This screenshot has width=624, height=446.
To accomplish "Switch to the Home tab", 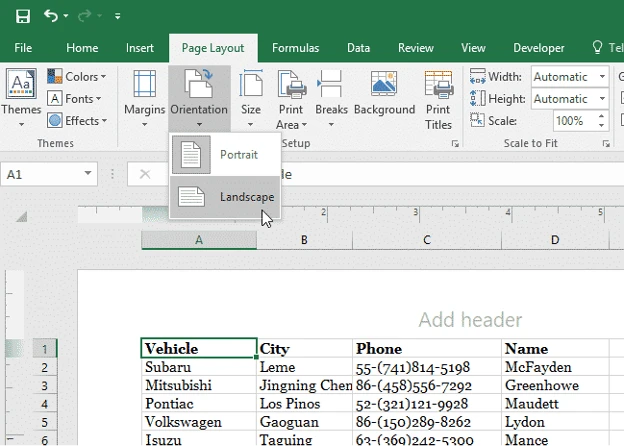I will [x=82, y=48].
